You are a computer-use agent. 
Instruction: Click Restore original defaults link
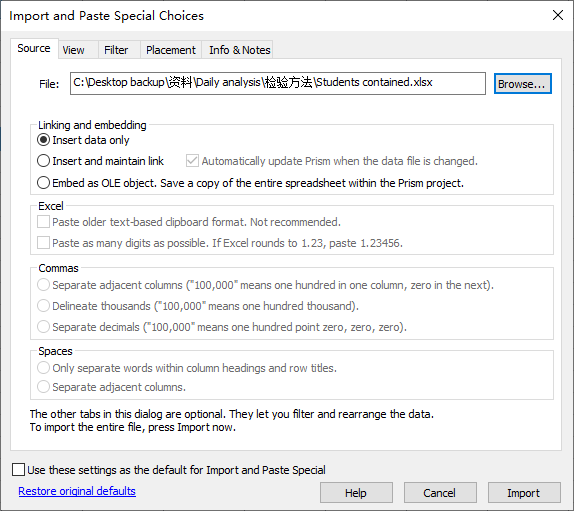pos(77,491)
